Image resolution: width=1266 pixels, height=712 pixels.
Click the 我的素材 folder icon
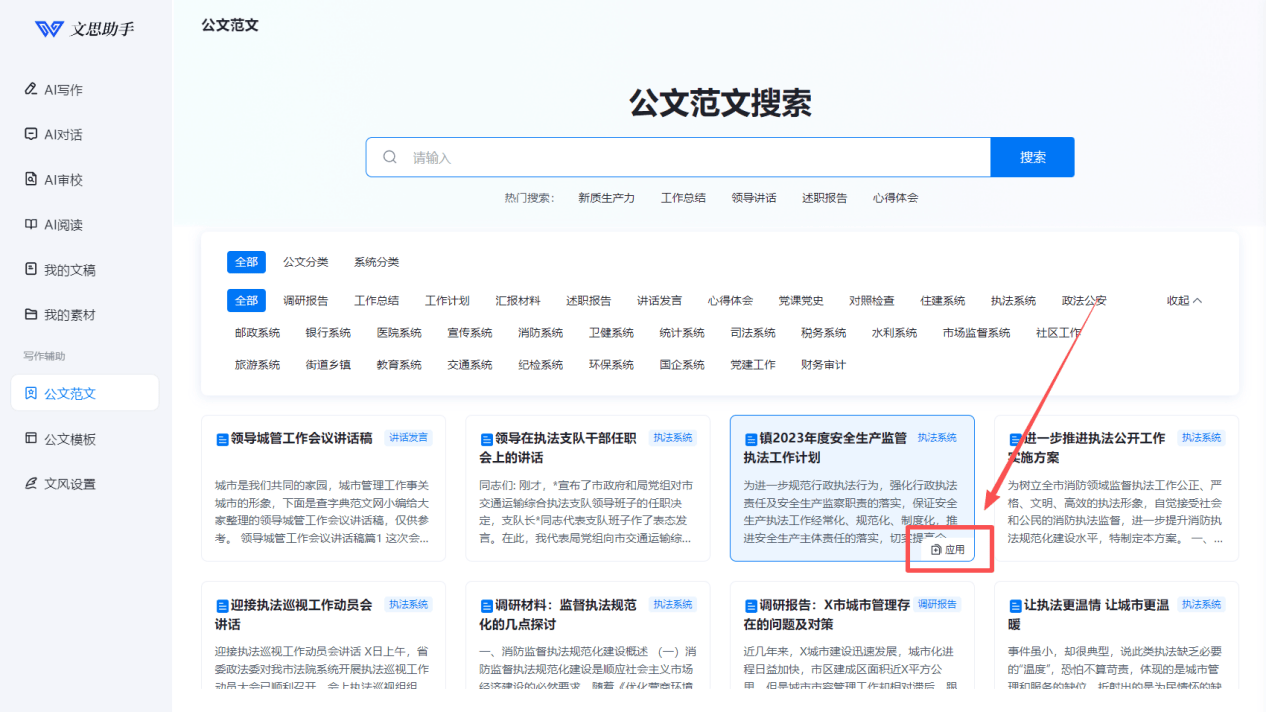[31, 315]
